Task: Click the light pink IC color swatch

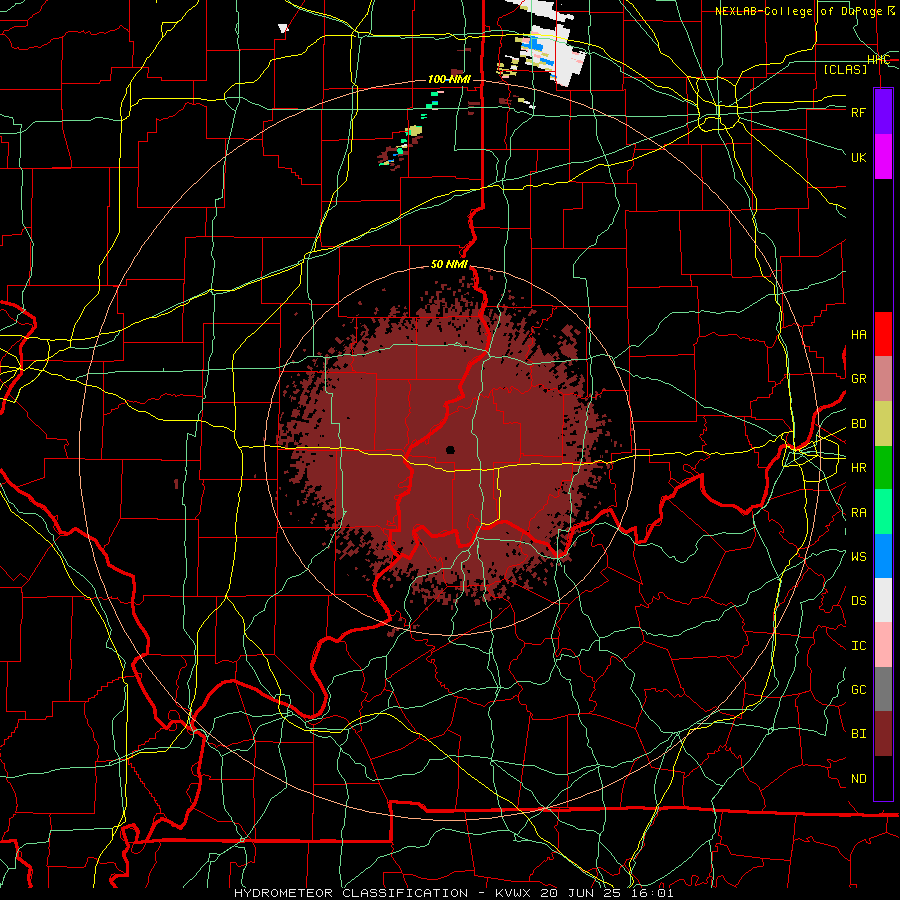Action: [x=883, y=645]
